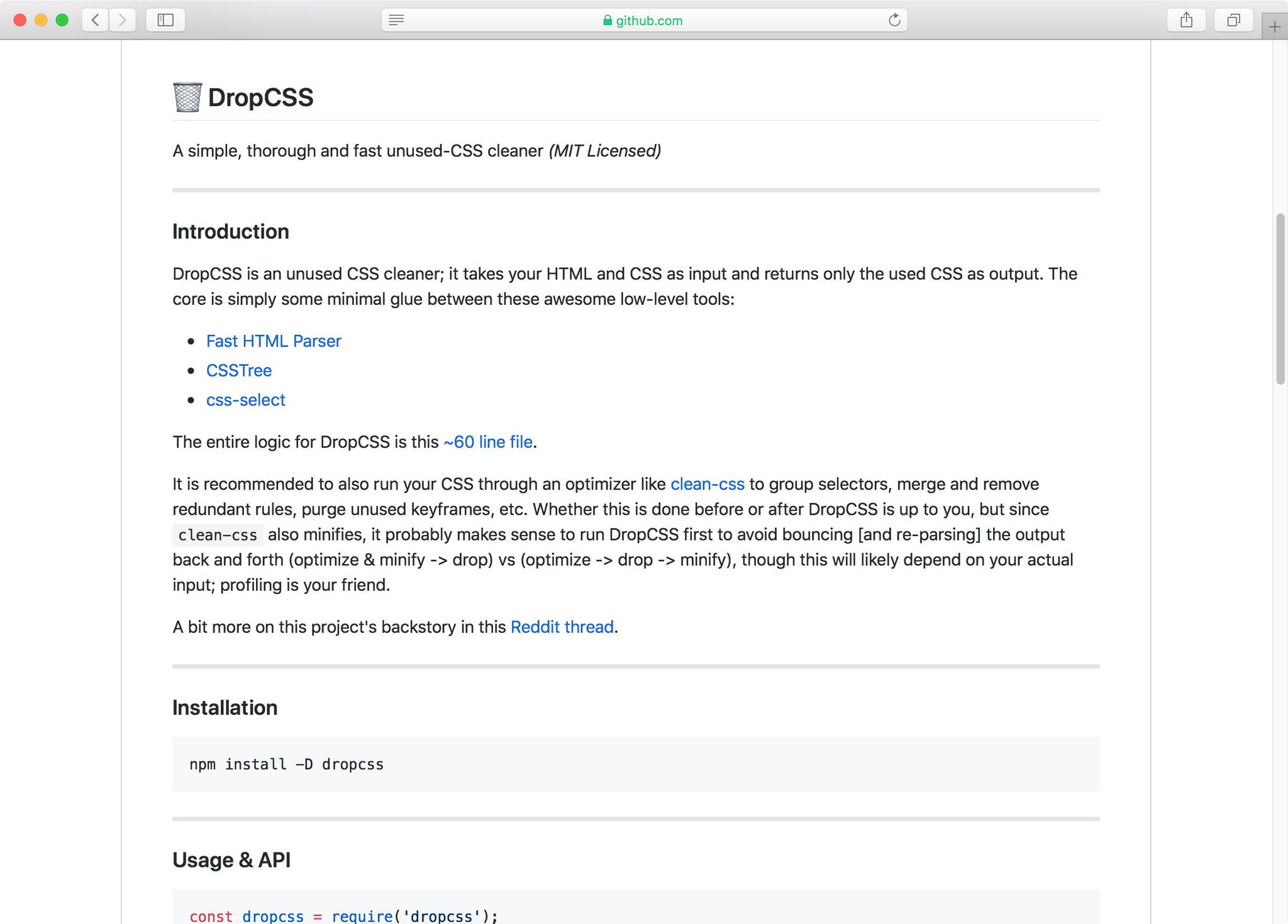This screenshot has width=1288, height=924.
Task: Open the css-select link
Action: point(246,400)
